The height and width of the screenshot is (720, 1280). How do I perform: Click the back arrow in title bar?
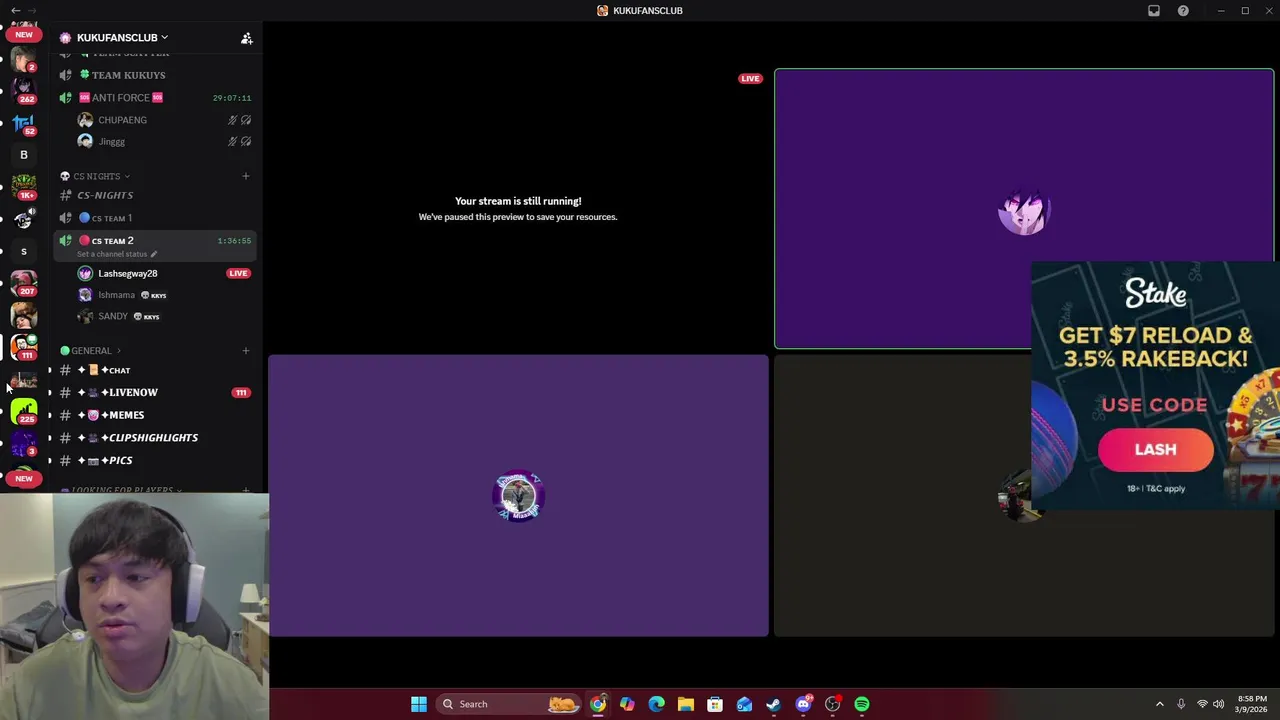[x=15, y=10]
